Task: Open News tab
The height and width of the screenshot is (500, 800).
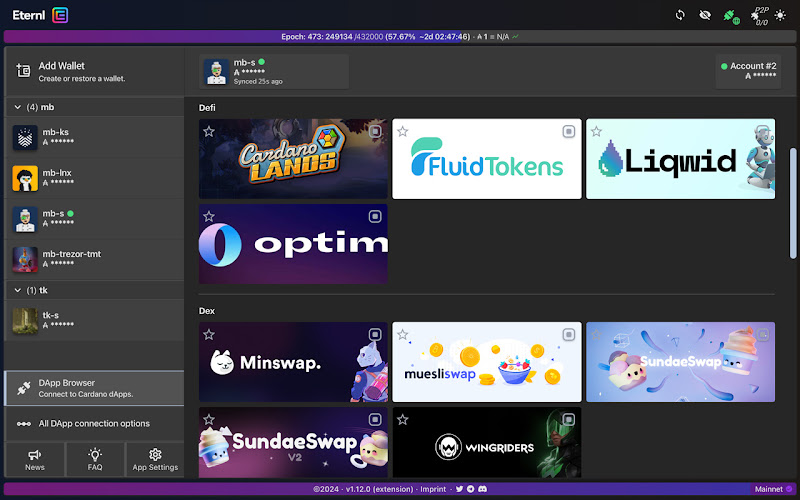Action: [x=35, y=460]
